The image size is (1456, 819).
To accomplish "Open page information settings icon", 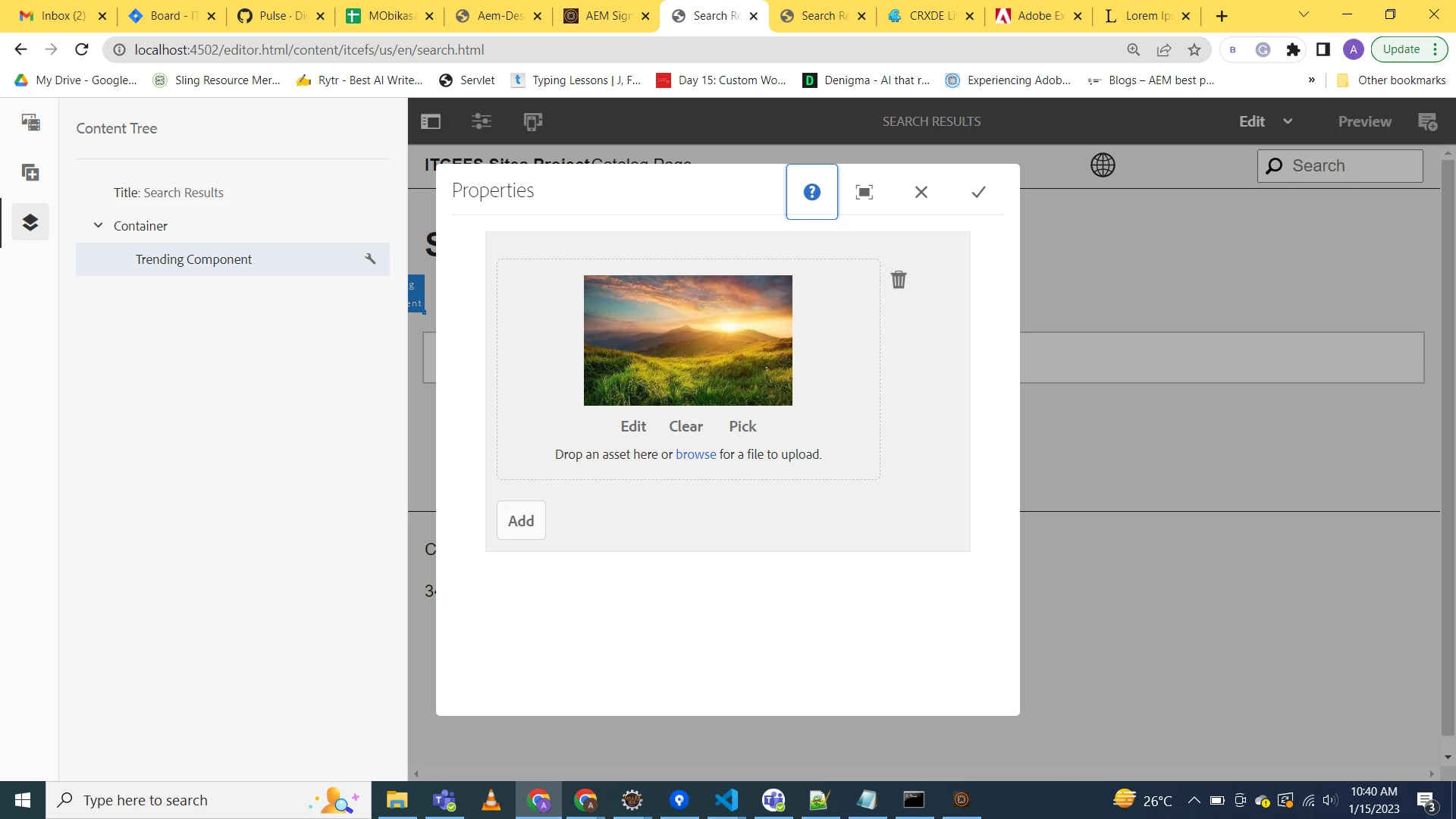I will coord(482,121).
